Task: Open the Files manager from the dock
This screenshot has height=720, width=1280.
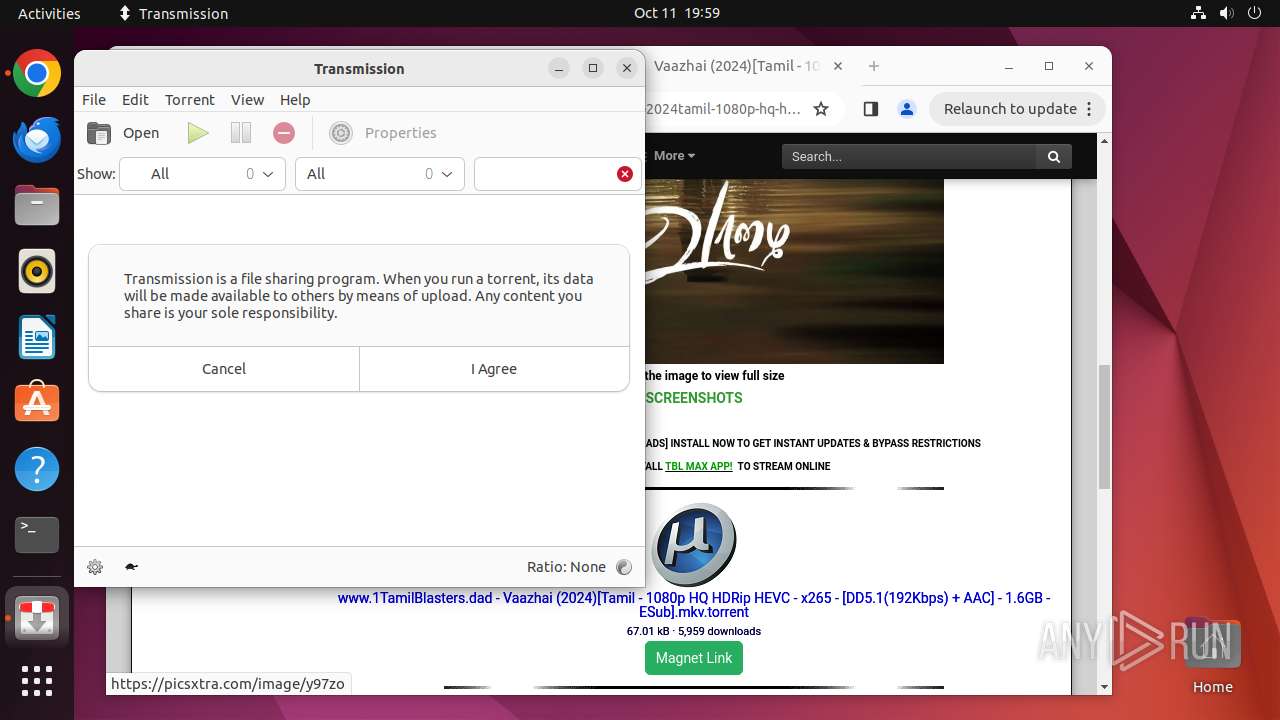Action: coord(37,205)
